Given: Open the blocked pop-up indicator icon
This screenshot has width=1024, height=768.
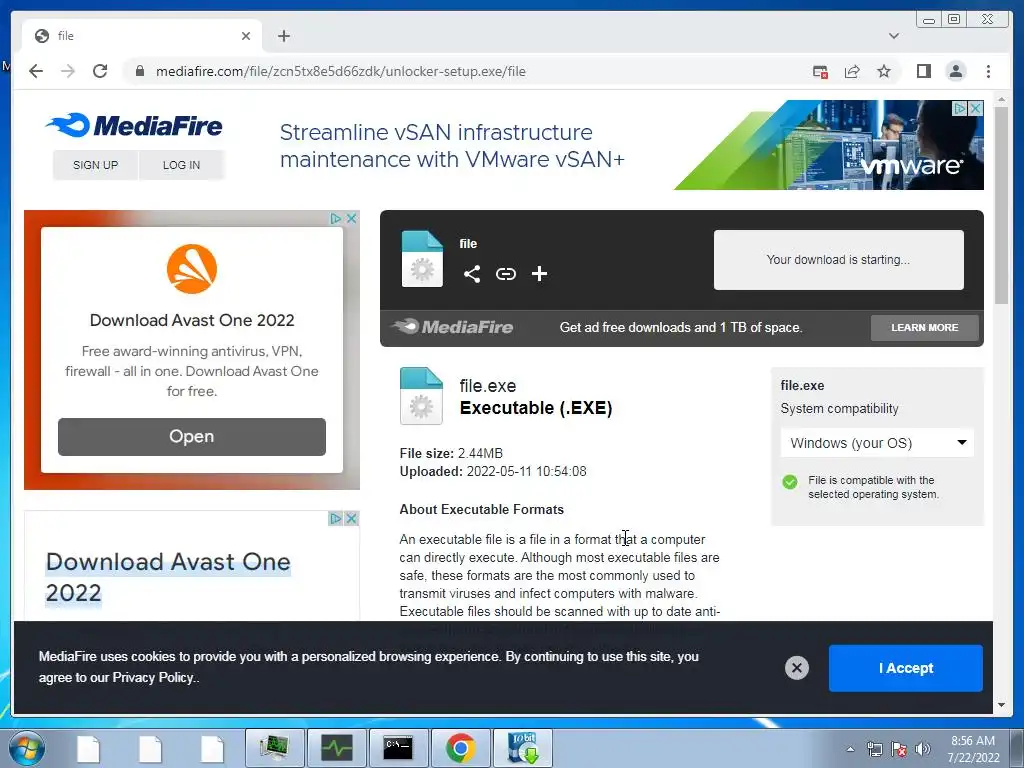Looking at the screenshot, I should 820,72.
